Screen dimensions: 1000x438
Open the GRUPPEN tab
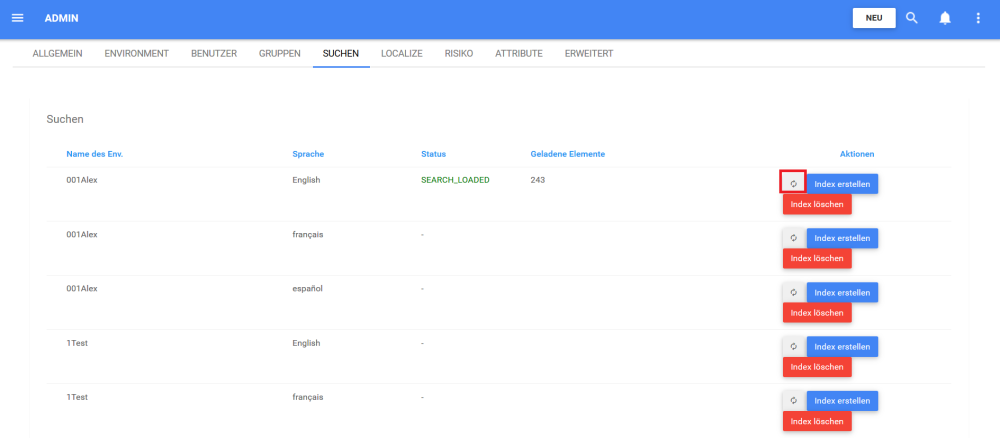tap(279, 54)
